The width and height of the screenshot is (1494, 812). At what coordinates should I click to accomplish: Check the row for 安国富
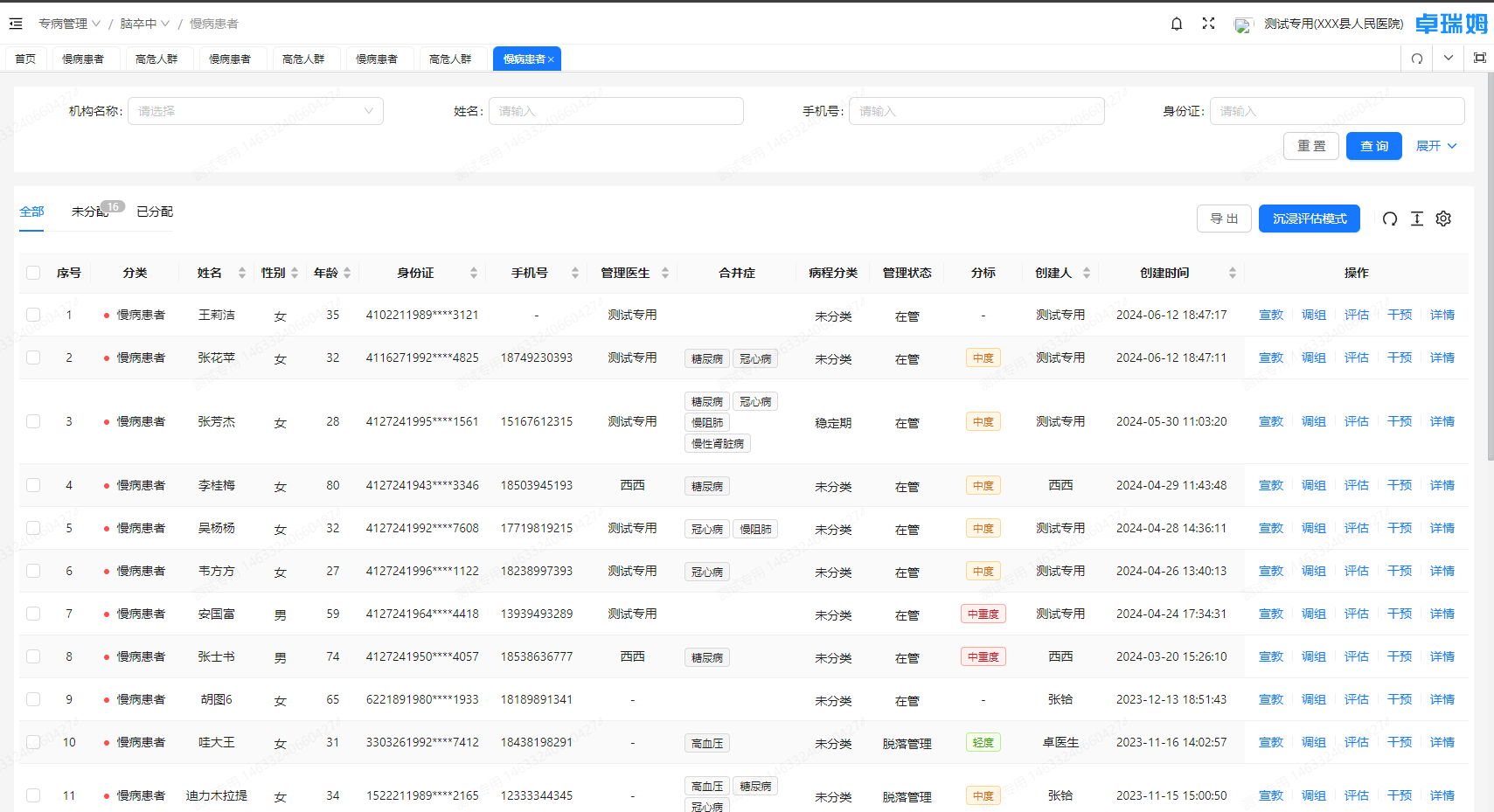(x=33, y=614)
